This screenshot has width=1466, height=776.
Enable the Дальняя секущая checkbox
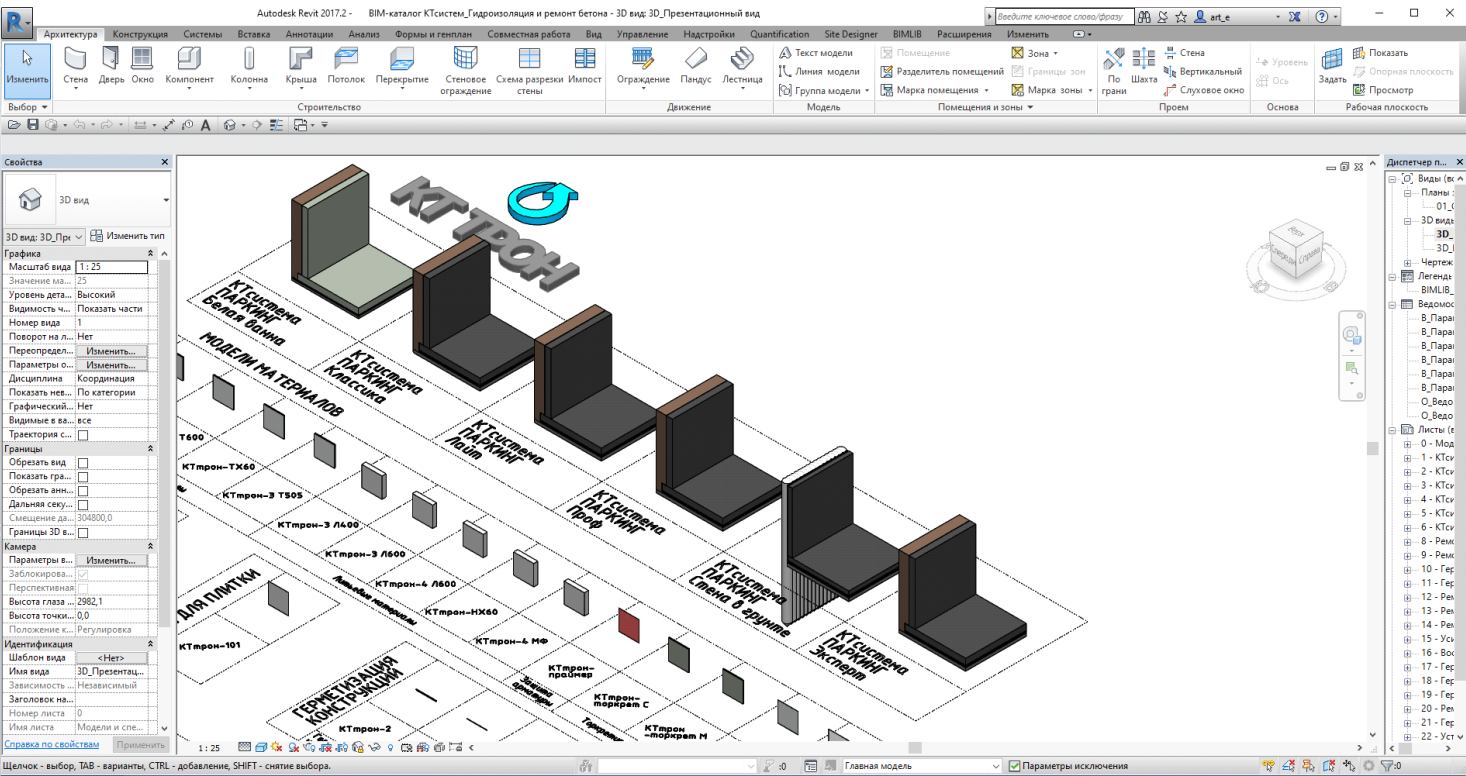tap(83, 505)
